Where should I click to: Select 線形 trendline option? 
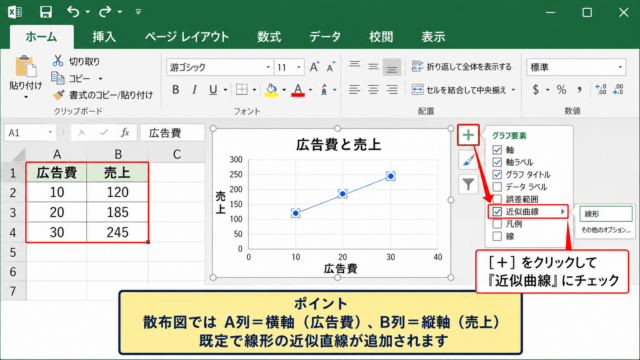click(x=606, y=214)
